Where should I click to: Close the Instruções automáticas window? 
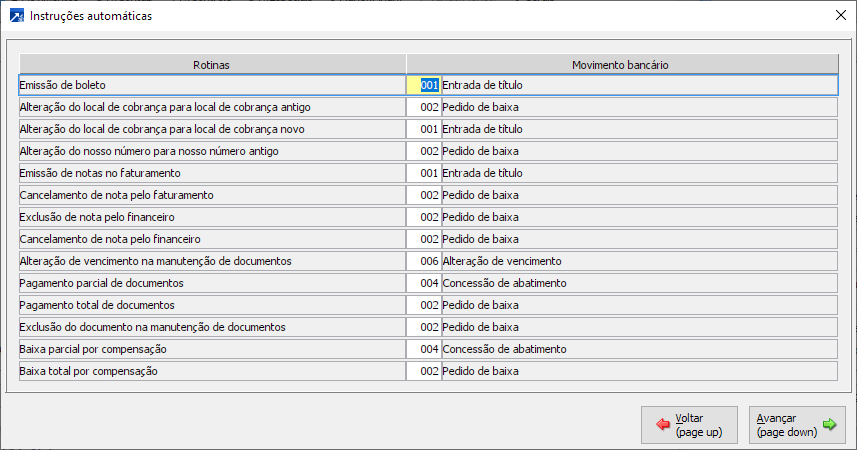(838, 16)
